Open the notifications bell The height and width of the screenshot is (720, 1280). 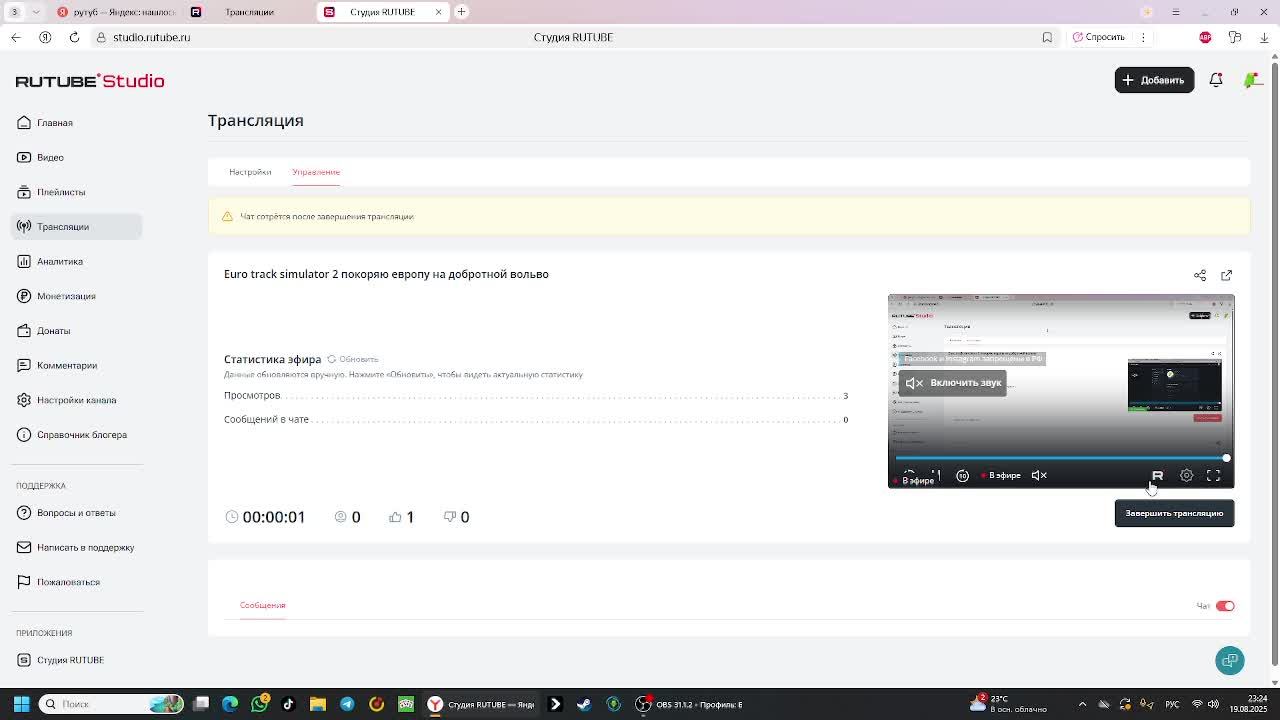(1216, 80)
